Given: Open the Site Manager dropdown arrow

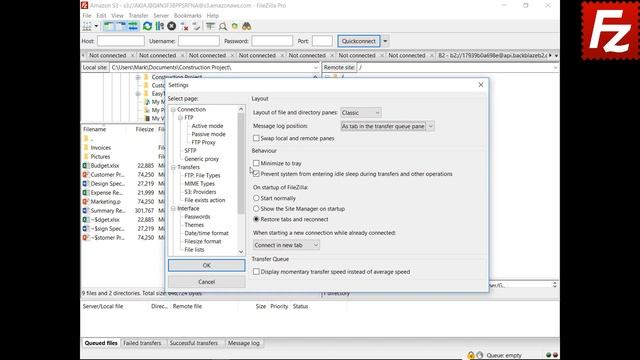Looking at the screenshot, I should point(96,27).
